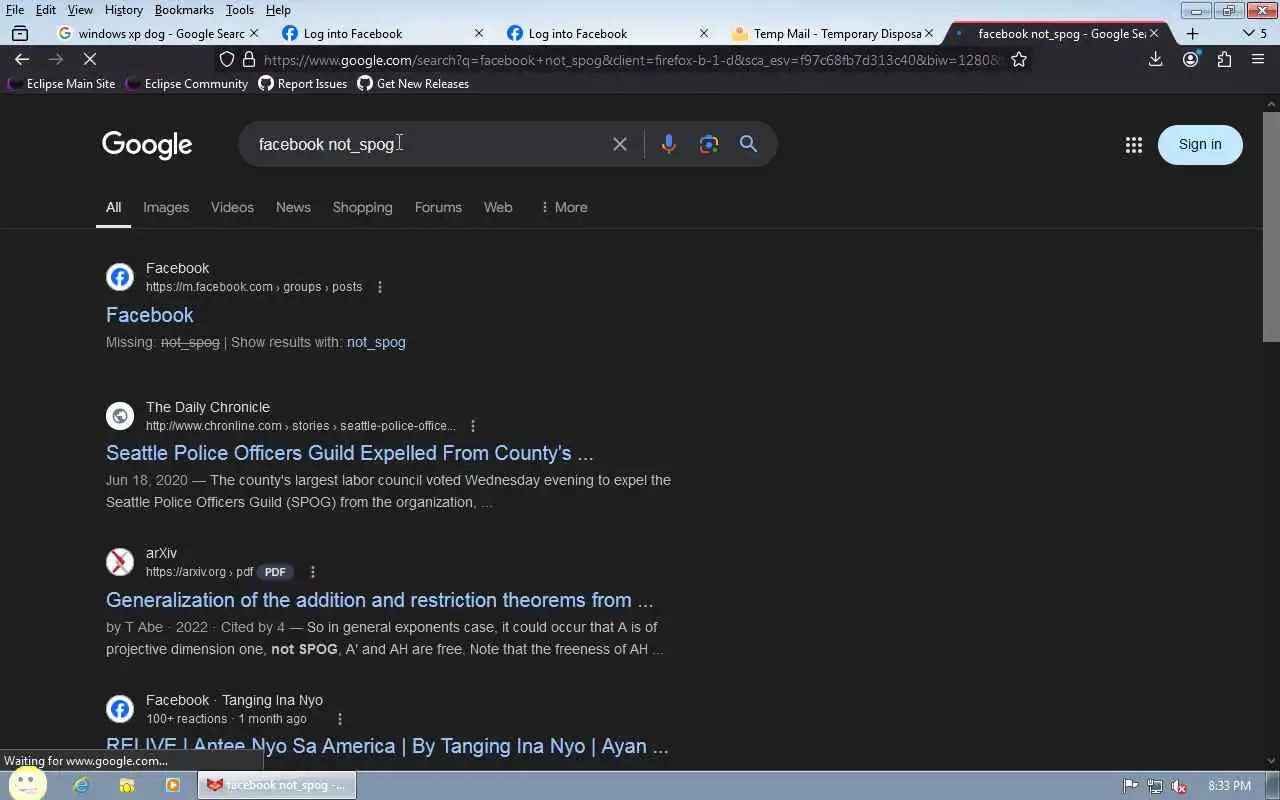Open the media player taskbar icon
1280x800 pixels.
173,785
